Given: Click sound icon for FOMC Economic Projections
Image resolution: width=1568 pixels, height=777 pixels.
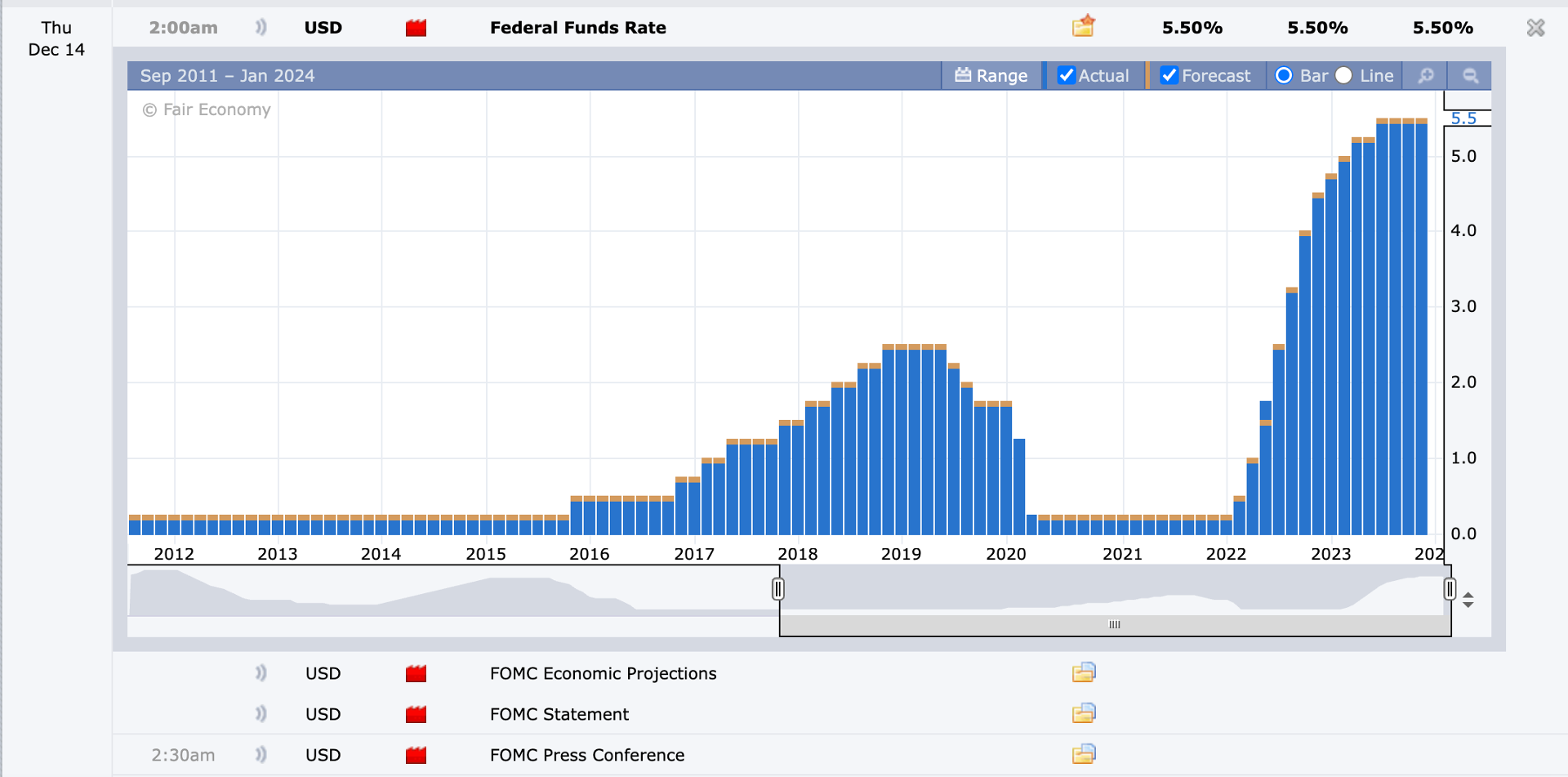Looking at the screenshot, I should click(x=261, y=673).
